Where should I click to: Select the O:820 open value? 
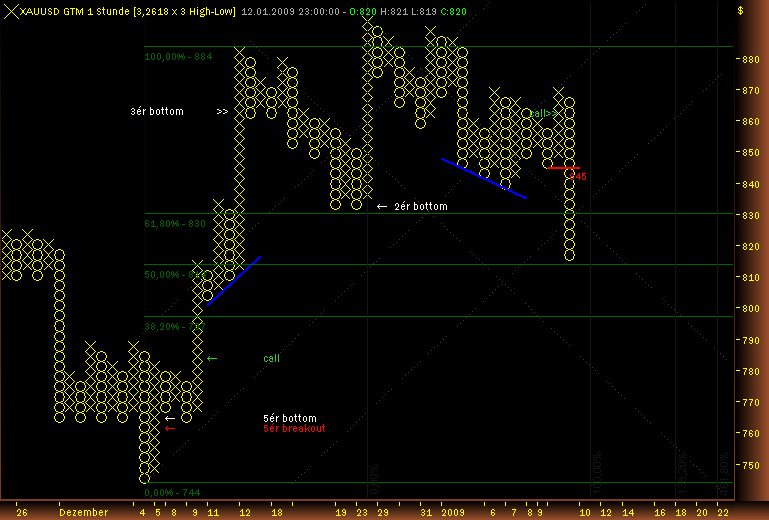click(363, 11)
